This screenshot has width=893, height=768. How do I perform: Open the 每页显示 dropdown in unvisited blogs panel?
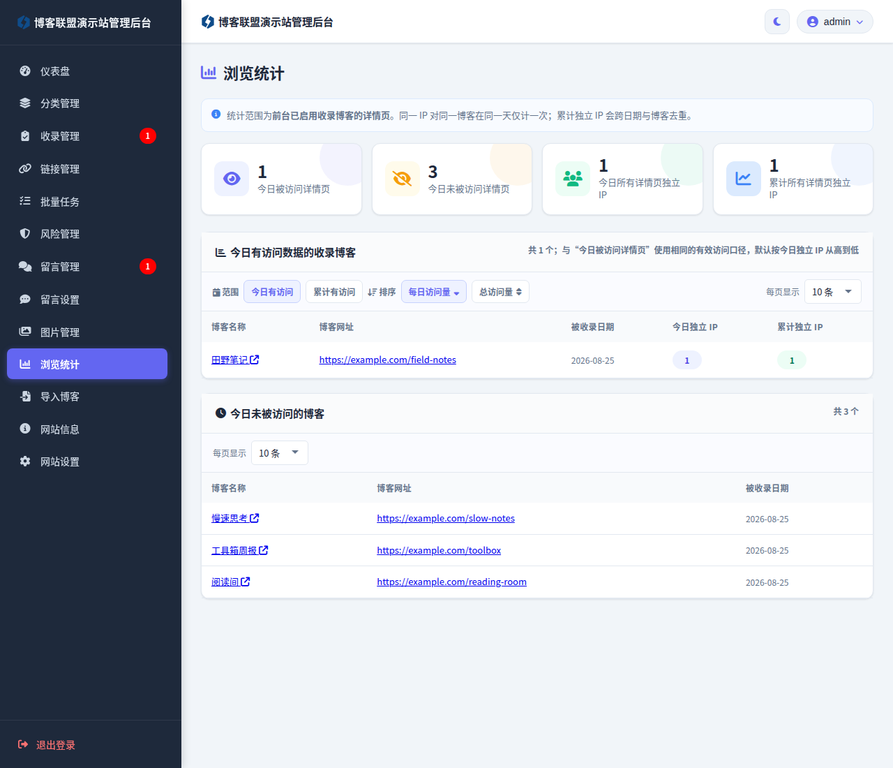(x=279, y=453)
